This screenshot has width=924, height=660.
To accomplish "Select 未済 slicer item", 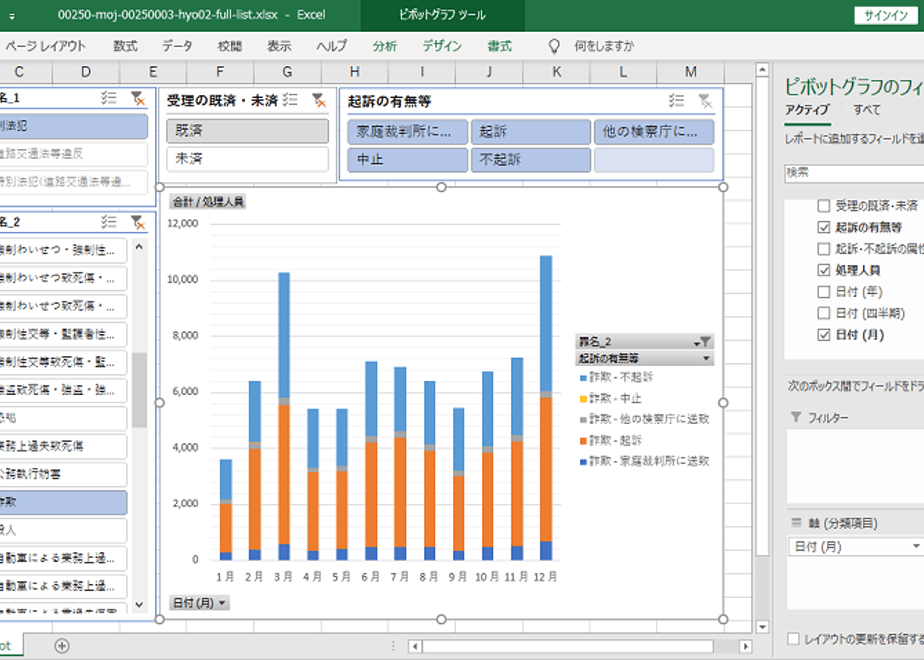I will point(248,159).
